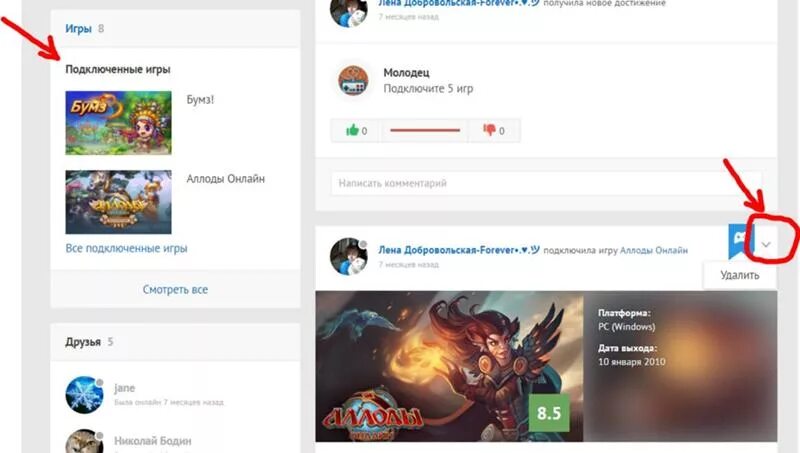Screen dimensions: 800x453
Task: Click into the Написать комментарий field
Action: (546, 183)
